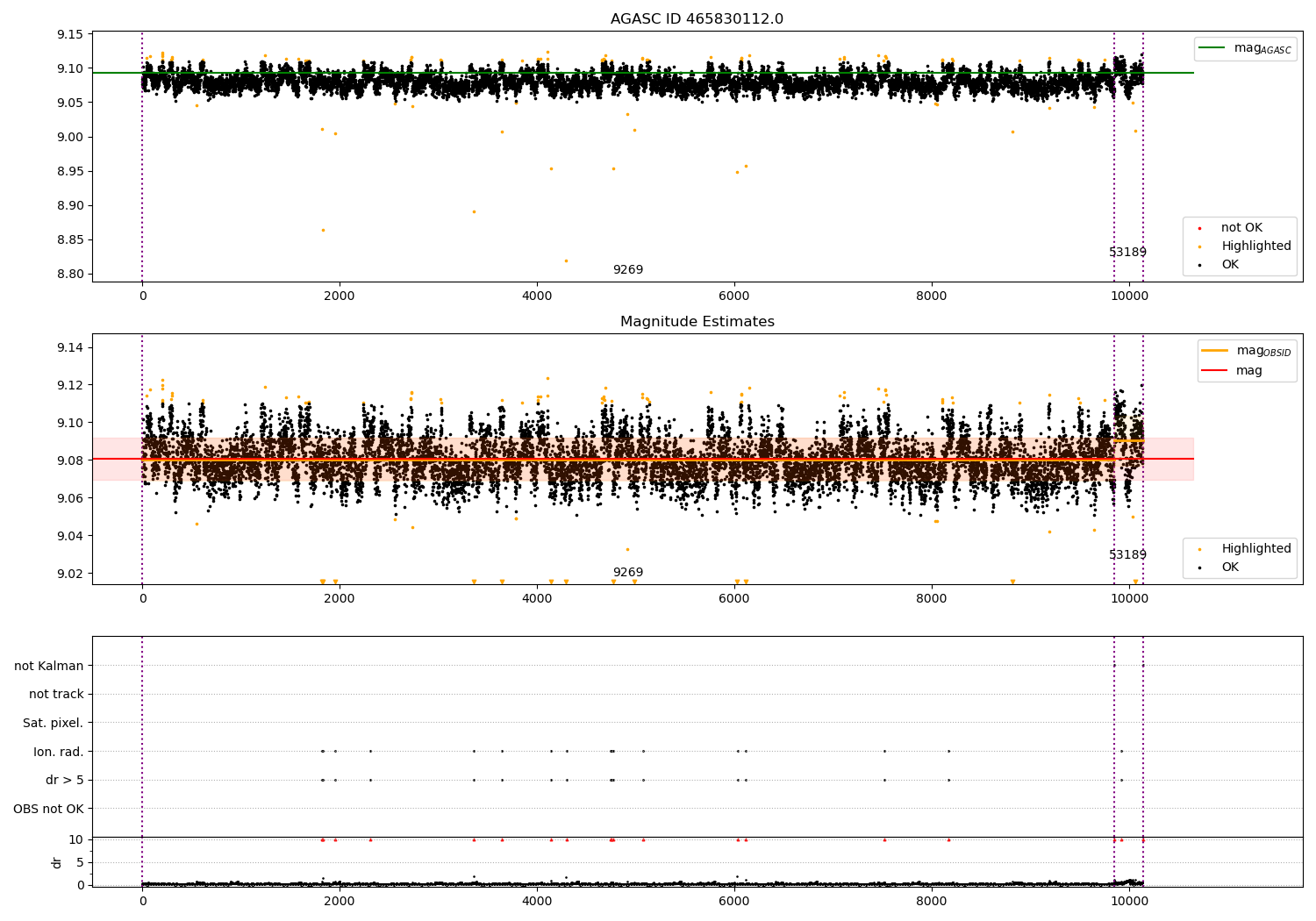The height and width of the screenshot is (921, 1316).
Task: Click "OK" legend entry in Magnitude Estimates plot
Action: (x=1230, y=568)
